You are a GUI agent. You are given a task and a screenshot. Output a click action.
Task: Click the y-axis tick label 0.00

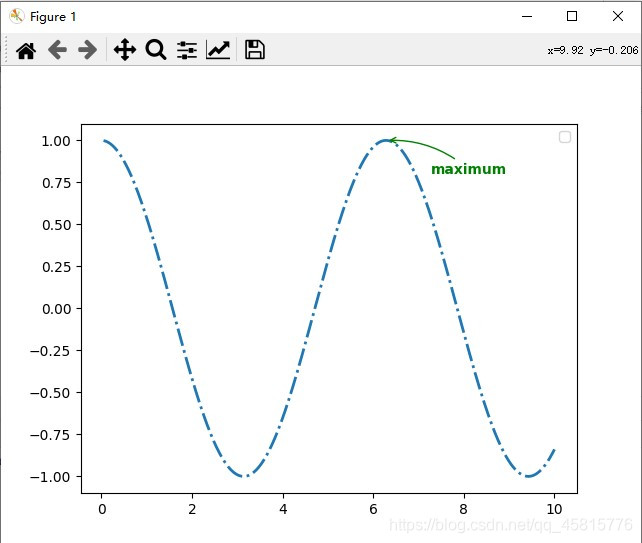56,309
